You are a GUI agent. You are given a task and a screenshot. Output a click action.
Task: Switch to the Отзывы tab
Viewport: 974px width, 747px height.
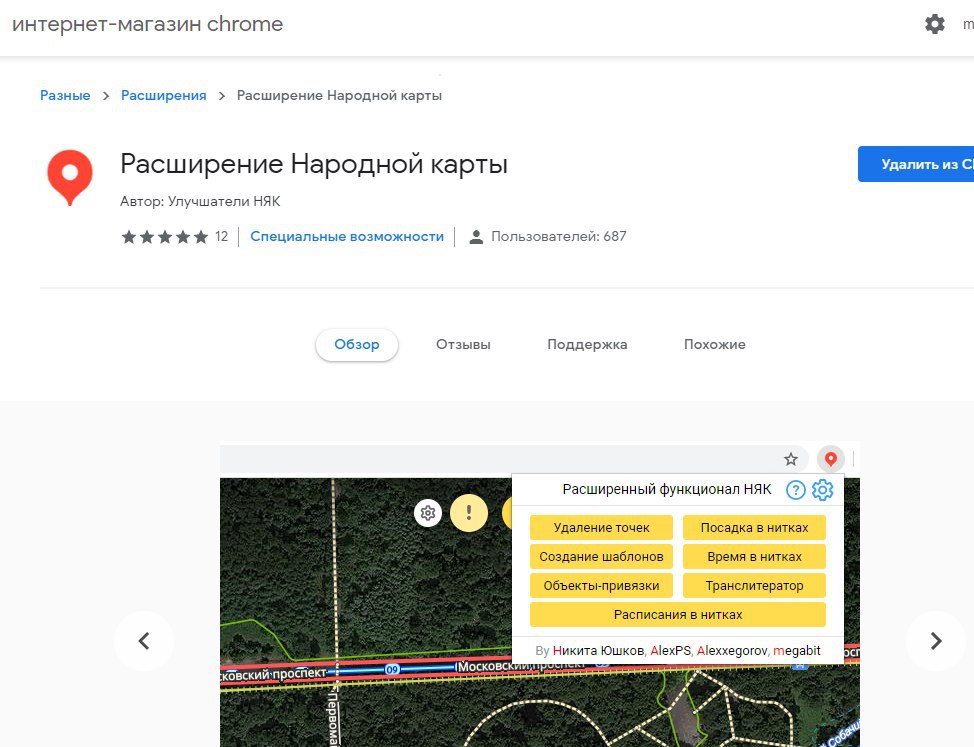coord(463,345)
